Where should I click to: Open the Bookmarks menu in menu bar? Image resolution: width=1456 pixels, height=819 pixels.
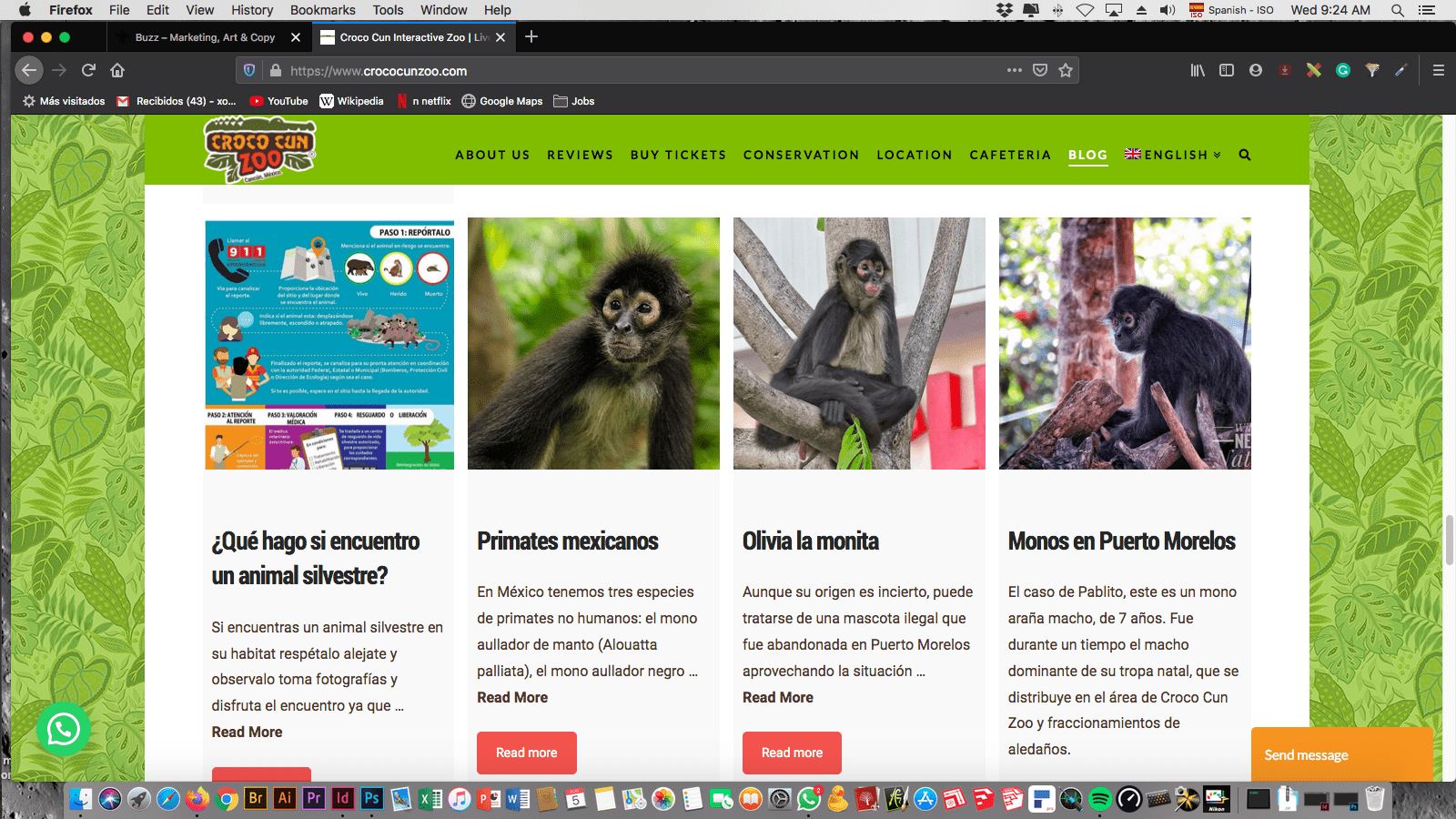(322, 10)
